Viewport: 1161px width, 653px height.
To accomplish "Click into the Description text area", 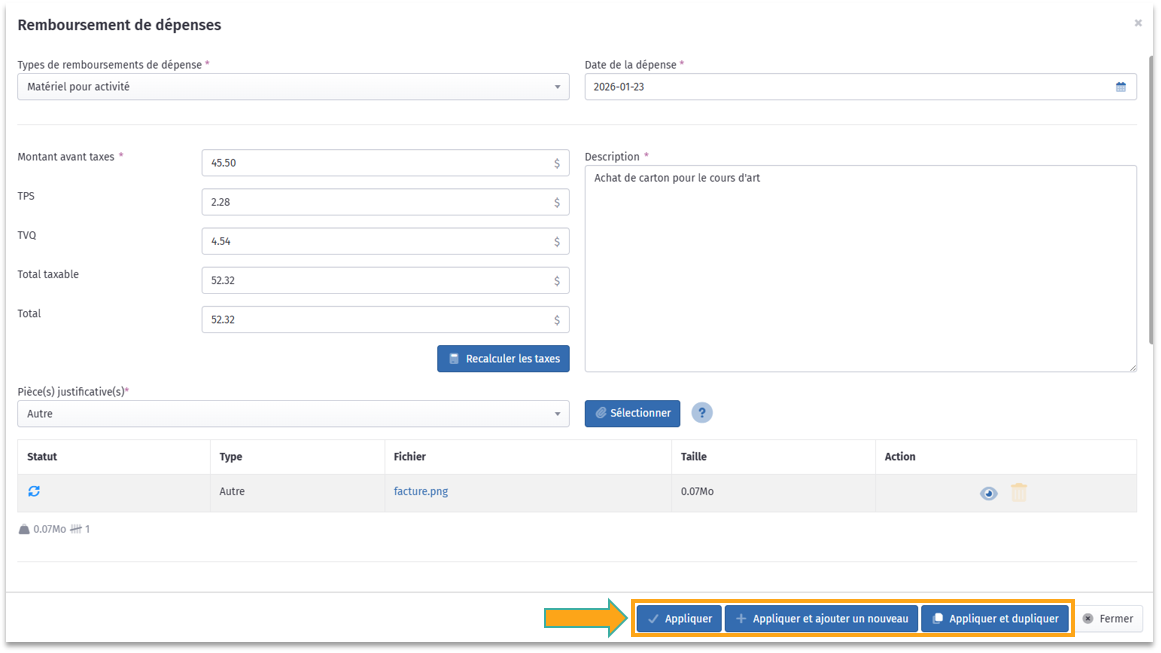I will pyautogui.click(x=860, y=269).
